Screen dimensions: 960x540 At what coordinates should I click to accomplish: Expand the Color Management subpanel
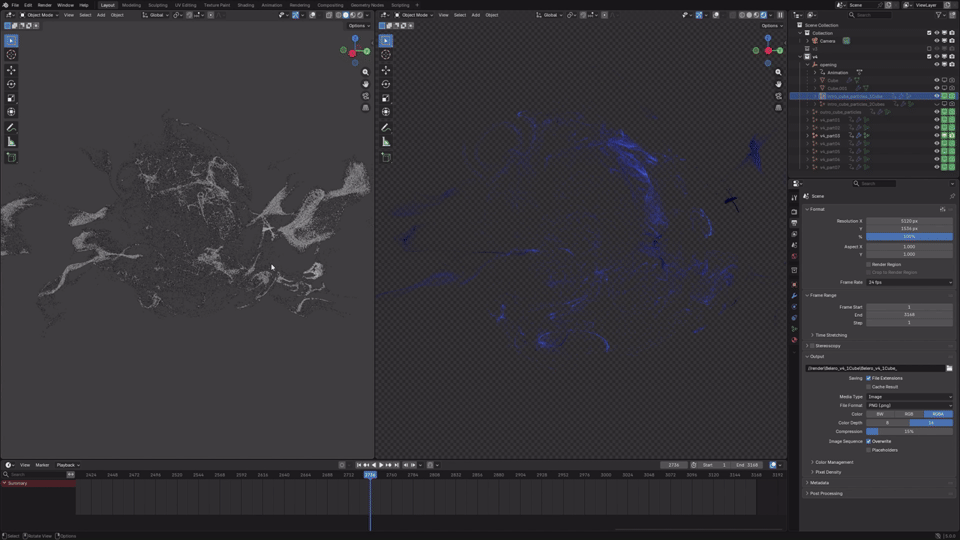pyautogui.click(x=831, y=462)
